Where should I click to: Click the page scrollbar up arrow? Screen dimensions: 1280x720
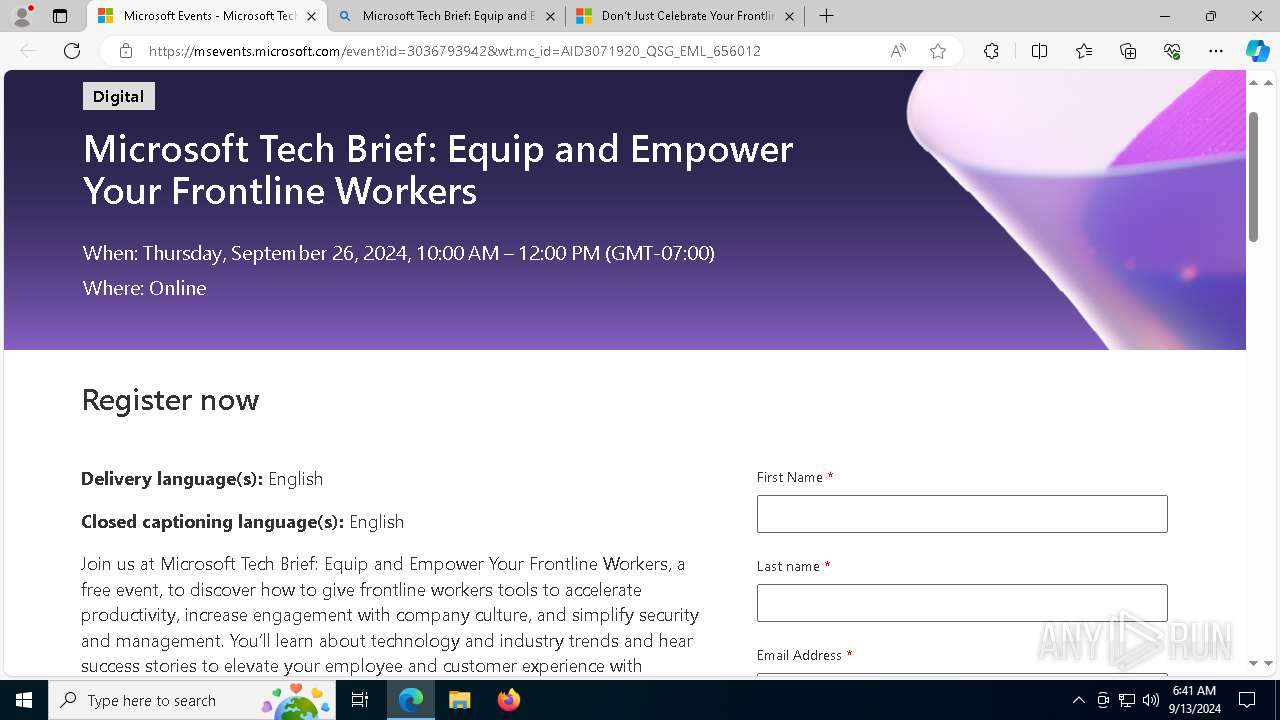pos(1253,82)
